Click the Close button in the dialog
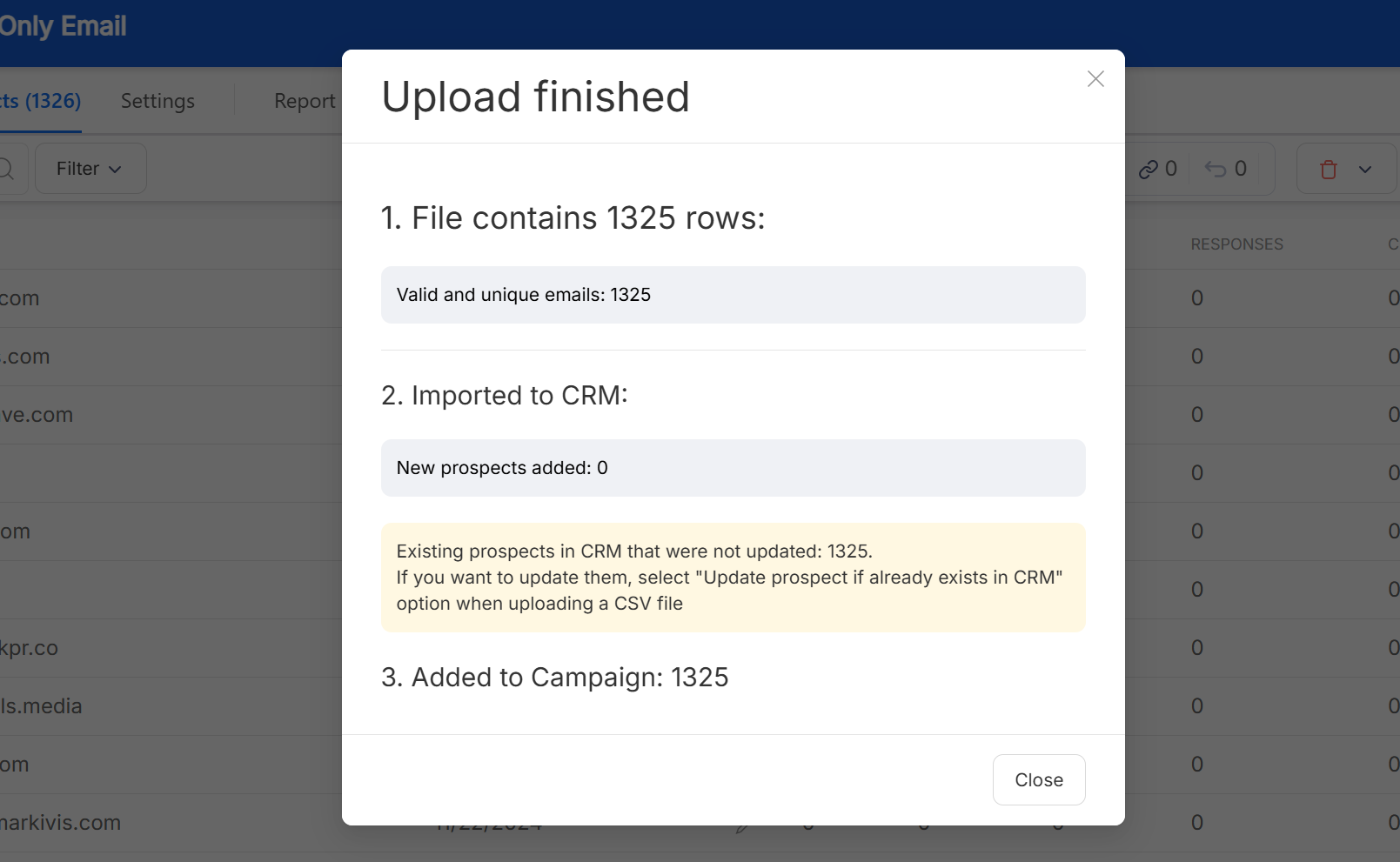 1039,779
